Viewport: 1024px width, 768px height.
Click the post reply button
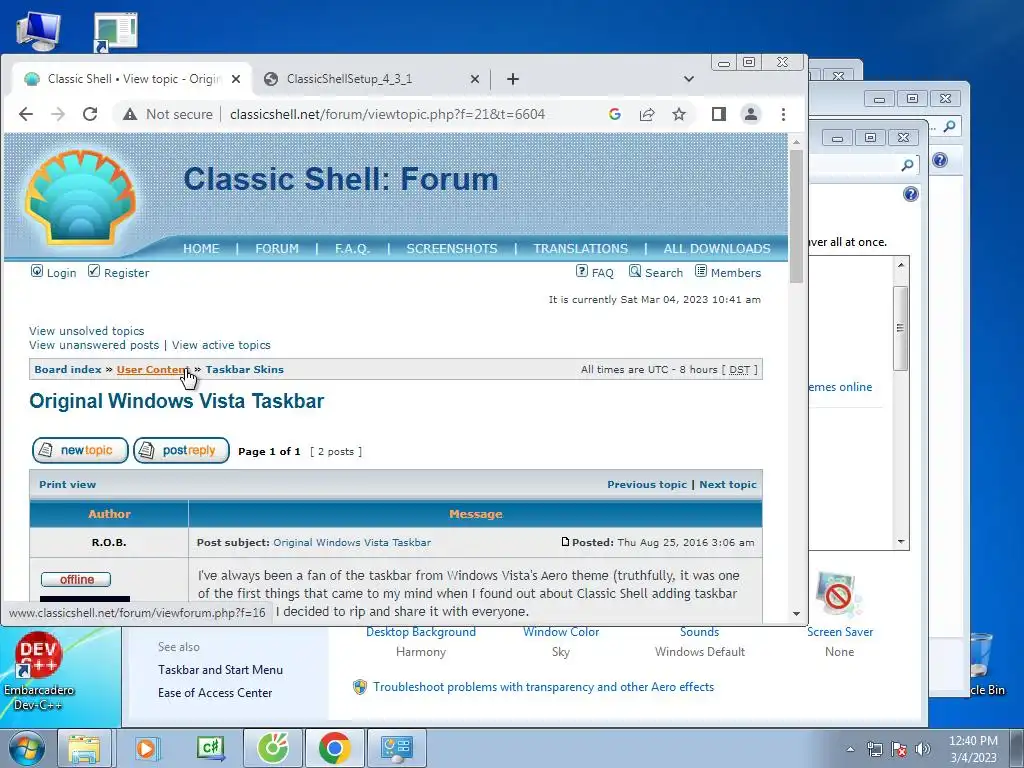(182, 451)
